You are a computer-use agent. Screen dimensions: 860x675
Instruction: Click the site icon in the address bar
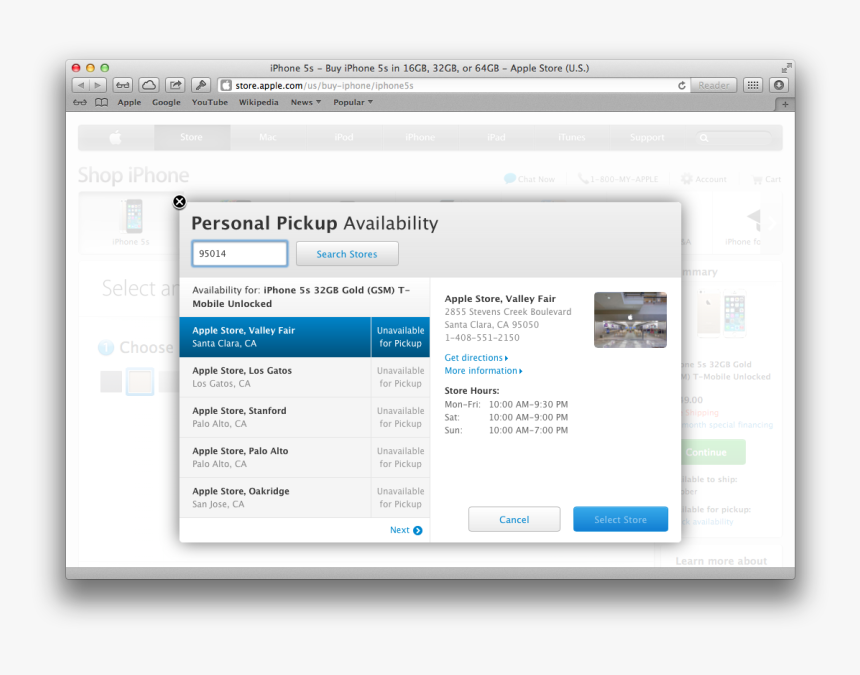[225, 86]
